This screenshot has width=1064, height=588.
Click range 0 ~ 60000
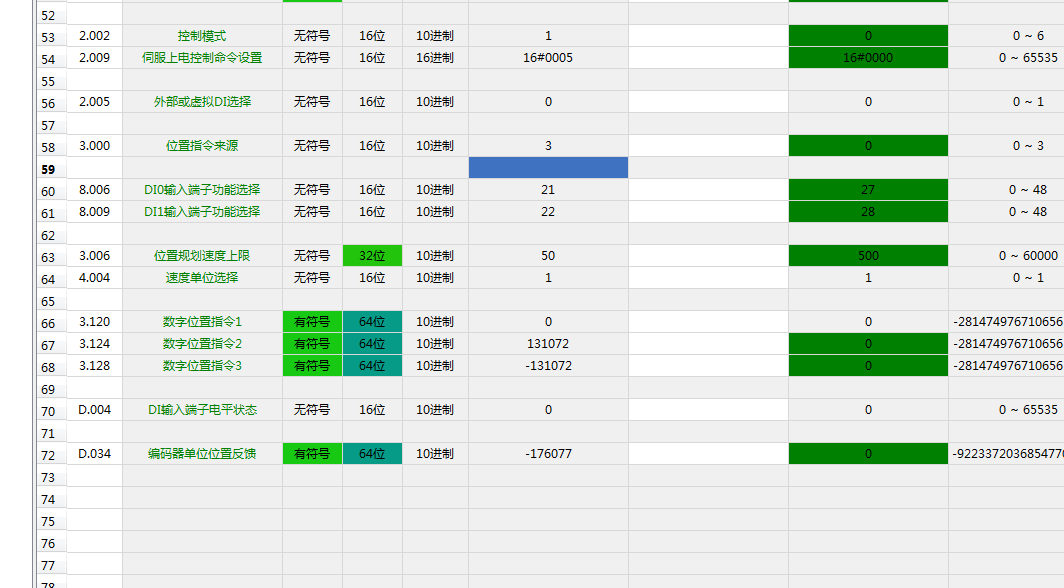[1028, 256]
